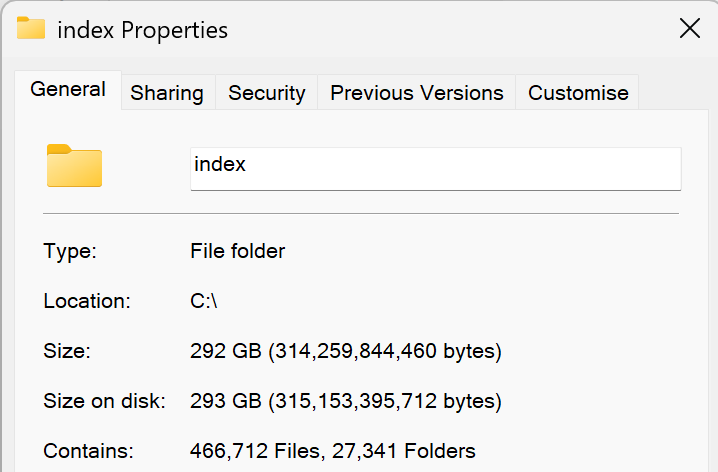Click the 293 GB size on disk value
Viewport: 718px width, 472px height.
345,401
